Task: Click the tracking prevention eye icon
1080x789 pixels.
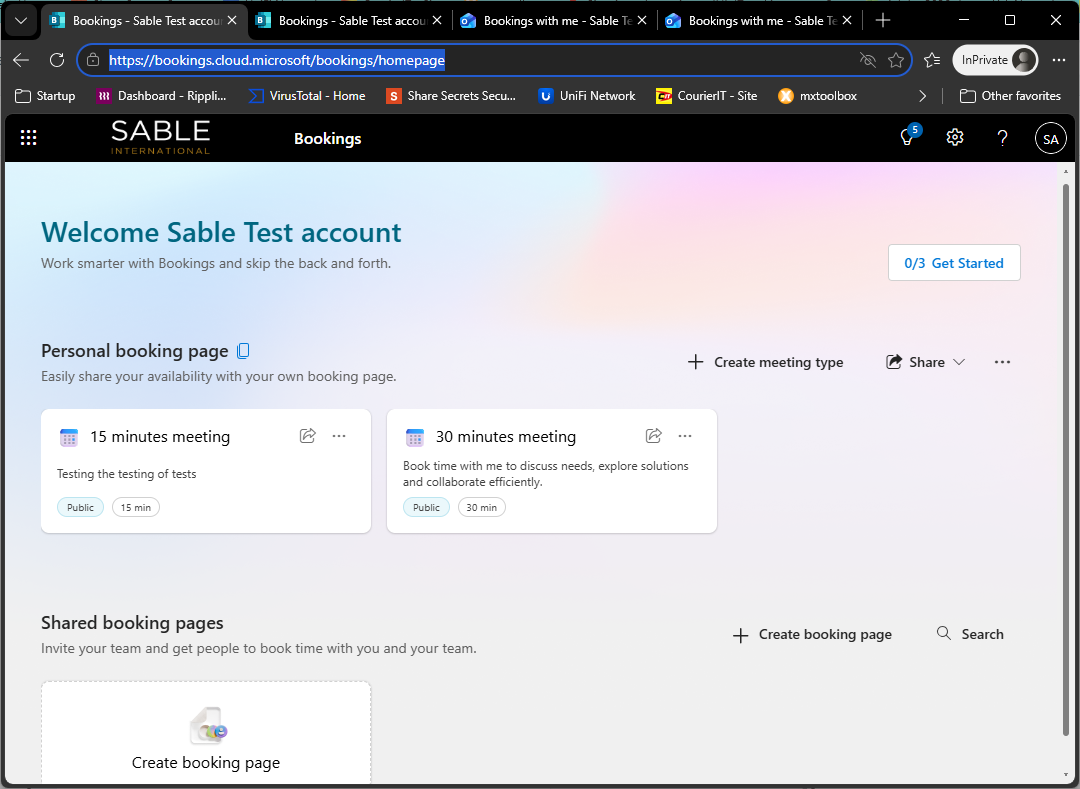Action: (868, 61)
